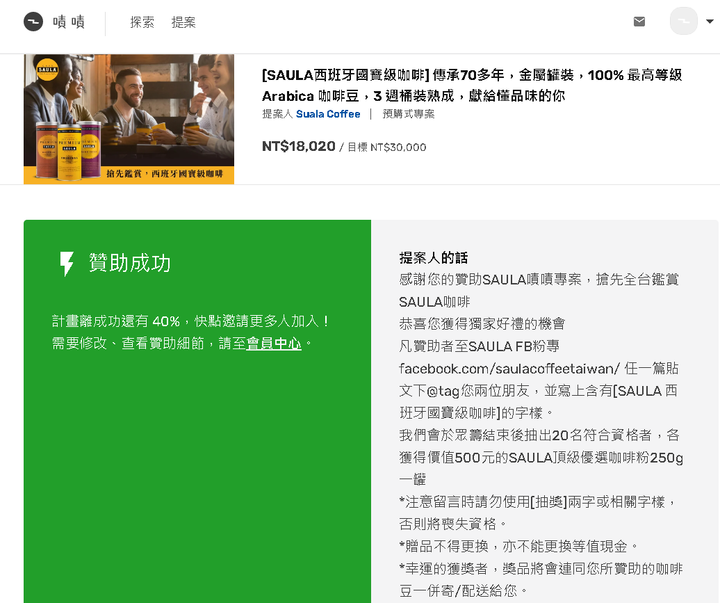
Task: Click the facebook.com/saulacoffeetaiwan/ text
Action: [x=509, y=368]
